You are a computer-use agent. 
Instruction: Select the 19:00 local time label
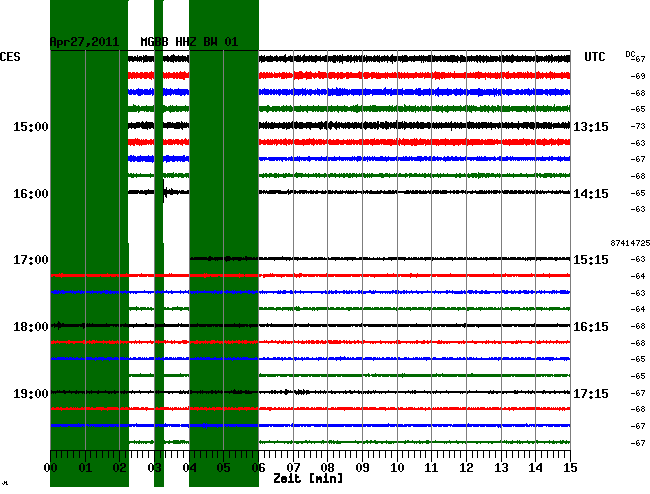pos(31,393)
